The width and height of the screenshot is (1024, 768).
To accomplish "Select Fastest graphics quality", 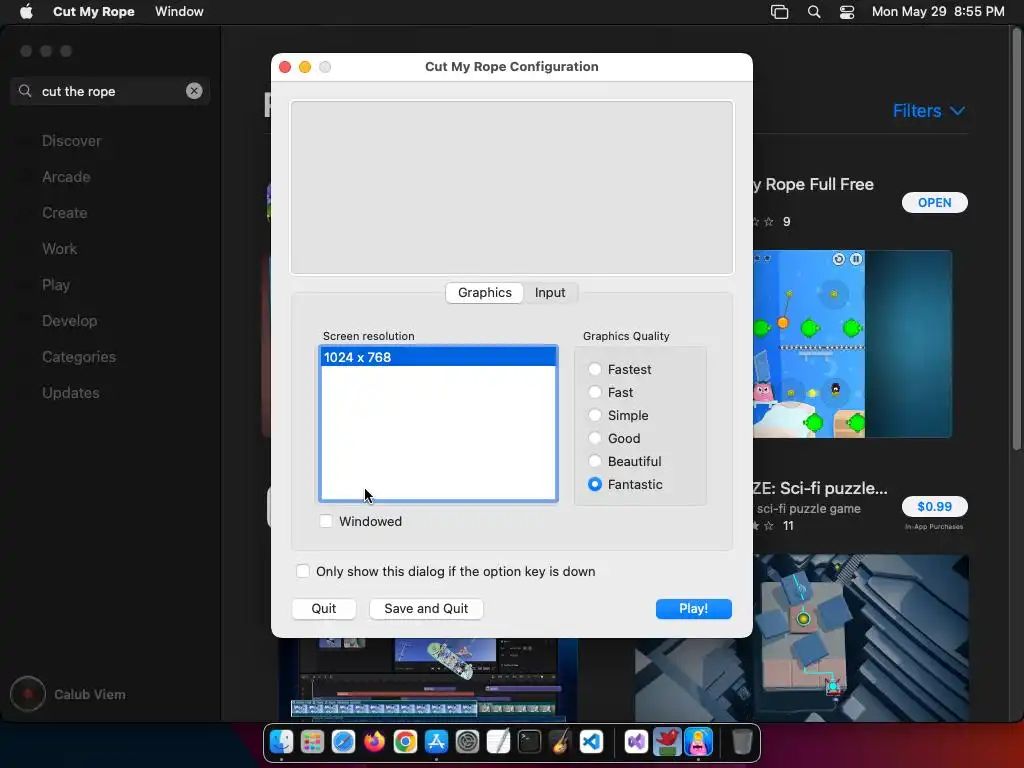I will (594, 370).
